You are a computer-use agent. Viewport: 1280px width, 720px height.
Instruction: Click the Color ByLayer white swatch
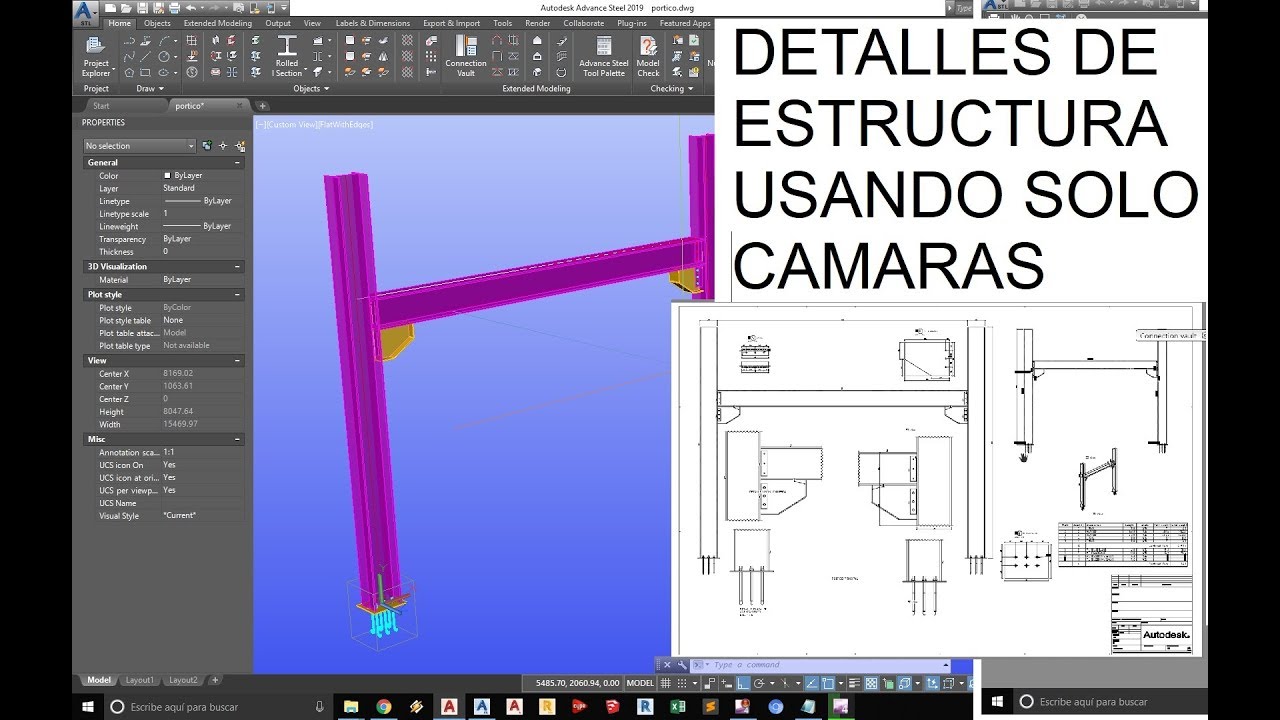point(167,176)
